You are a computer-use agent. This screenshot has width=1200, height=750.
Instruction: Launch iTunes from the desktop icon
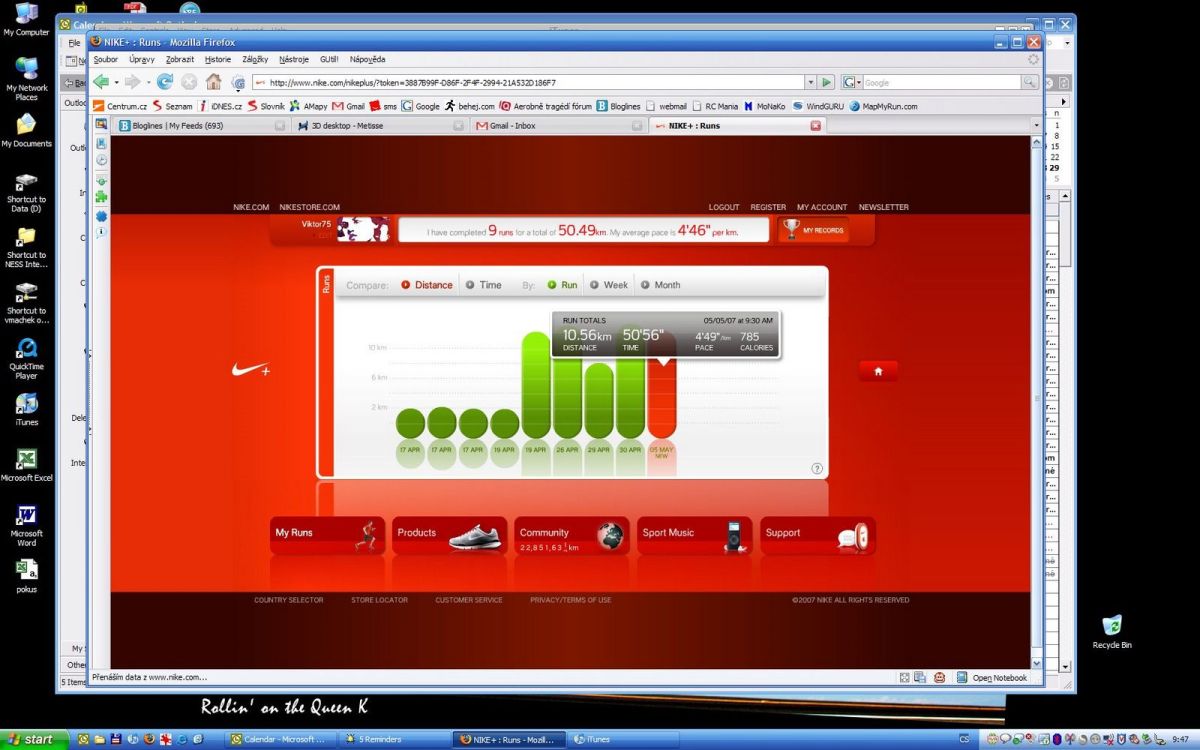[26, 410]
